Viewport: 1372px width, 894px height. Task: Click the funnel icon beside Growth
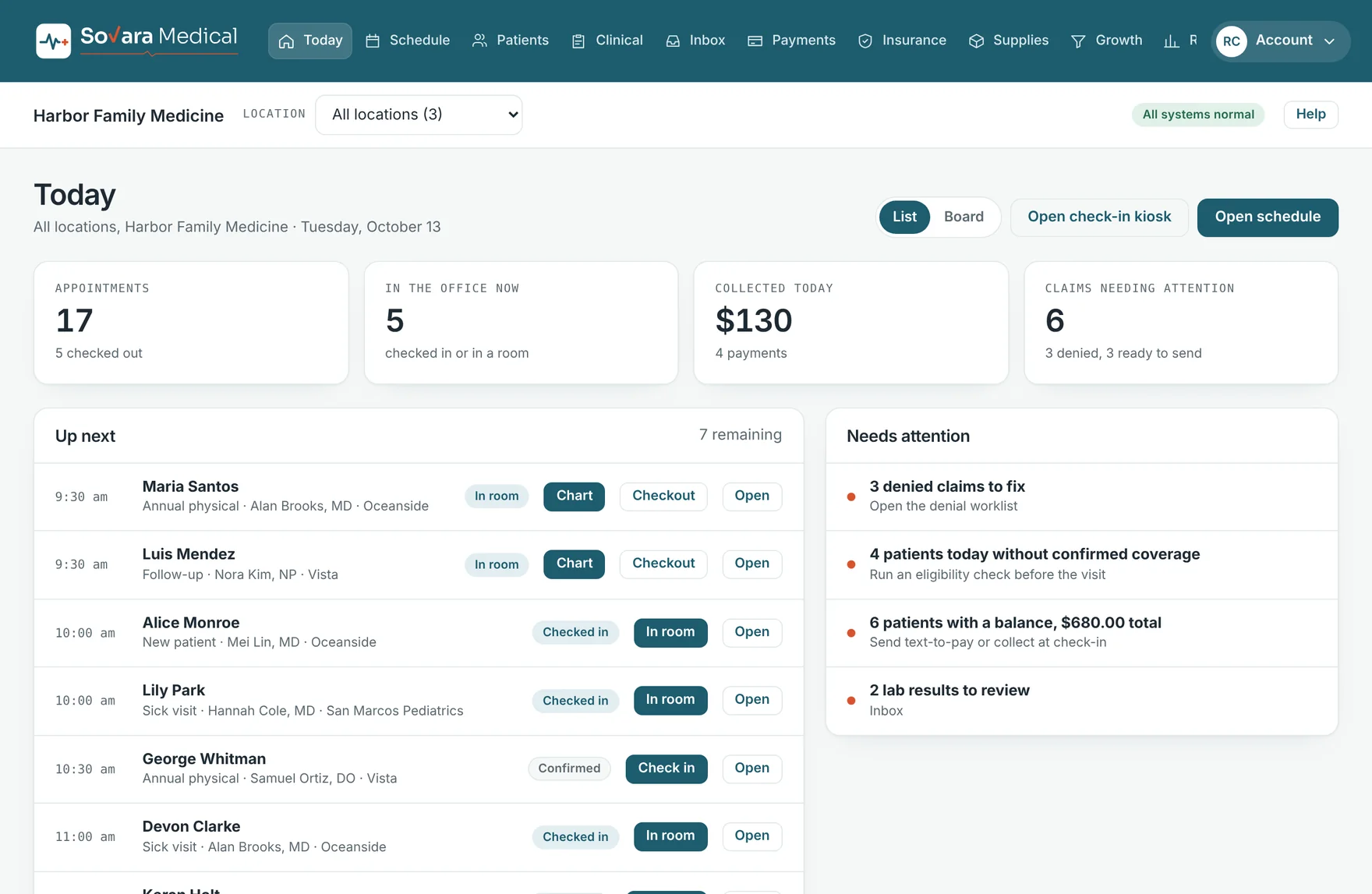coord(1078,41)
